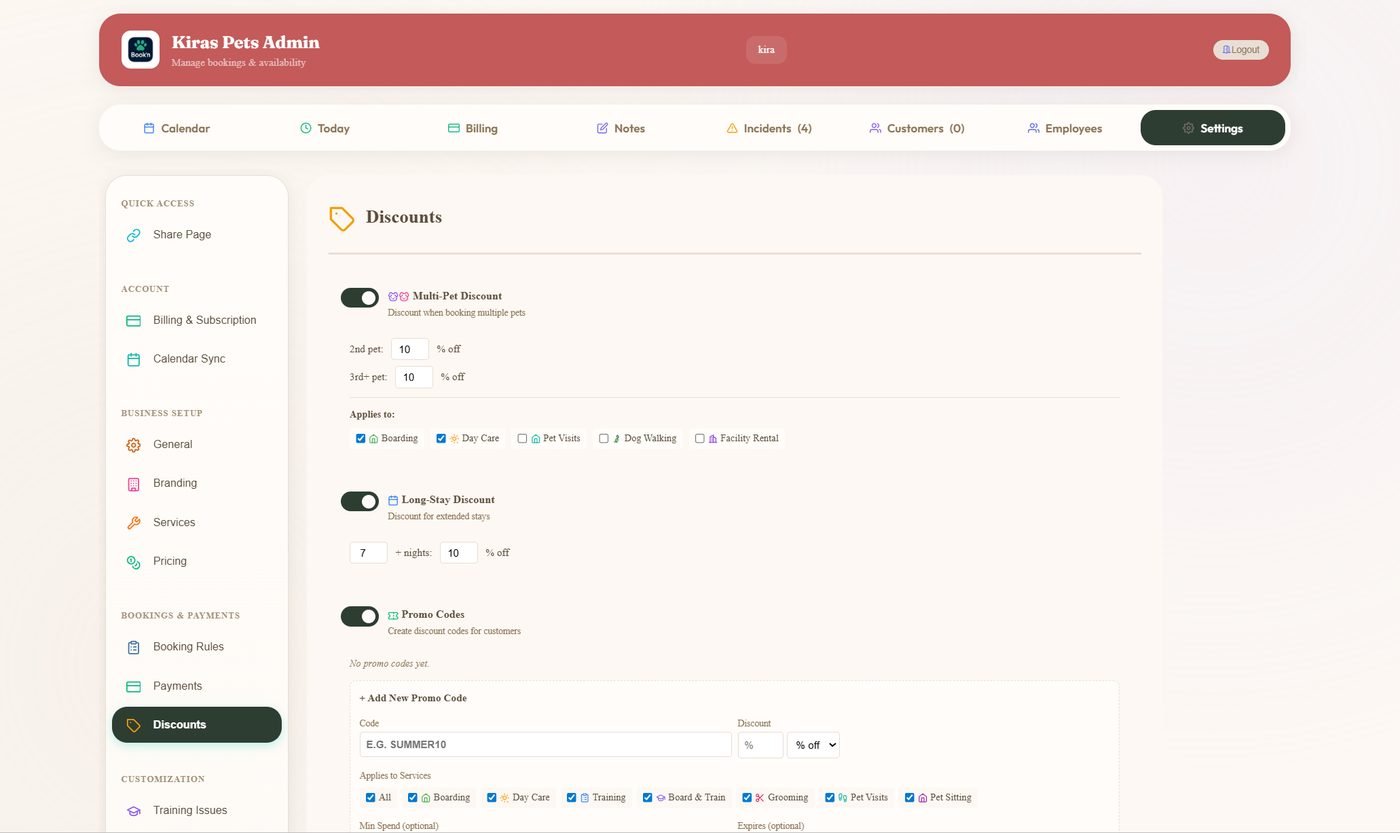Open Customers (0) tab
The image size is (1400, 833).
(916, 128)
